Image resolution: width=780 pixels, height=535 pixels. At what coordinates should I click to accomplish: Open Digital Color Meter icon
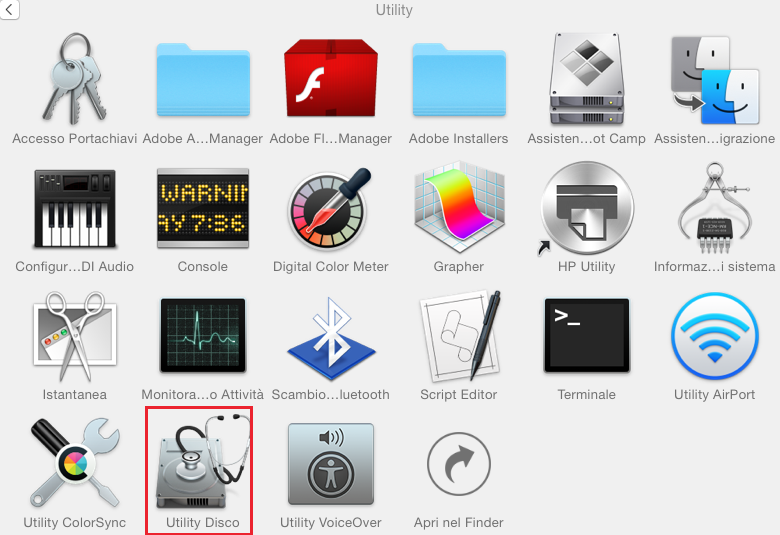(330, 208)
